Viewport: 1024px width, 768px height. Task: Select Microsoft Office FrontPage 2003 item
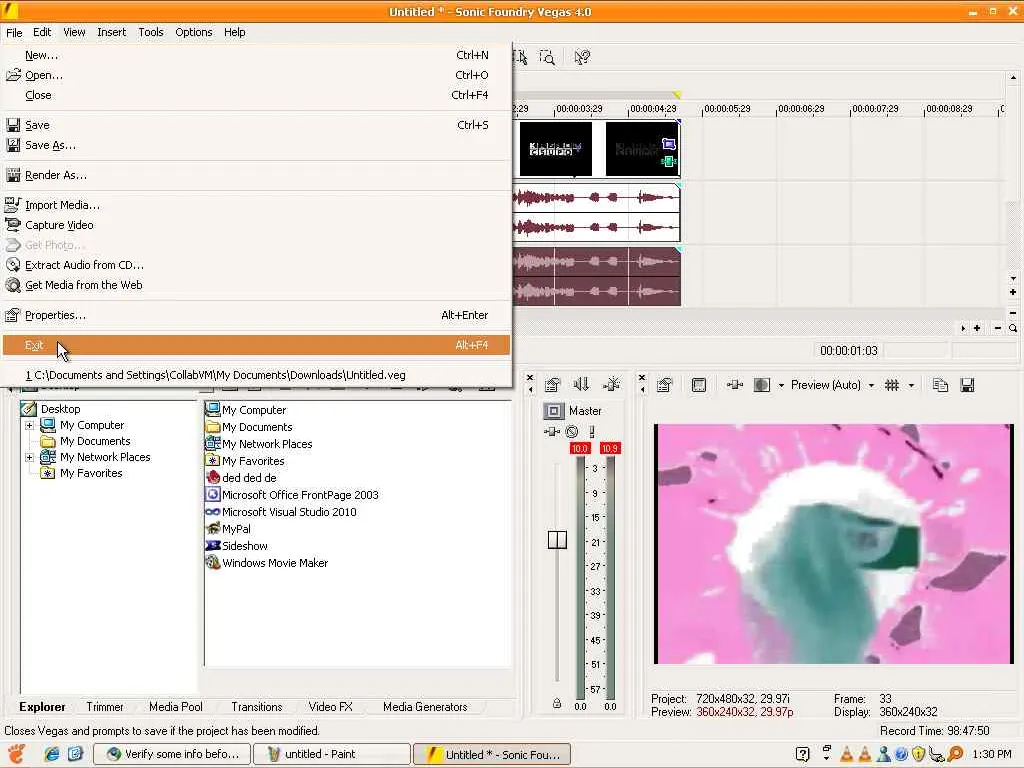coord(300,495)
